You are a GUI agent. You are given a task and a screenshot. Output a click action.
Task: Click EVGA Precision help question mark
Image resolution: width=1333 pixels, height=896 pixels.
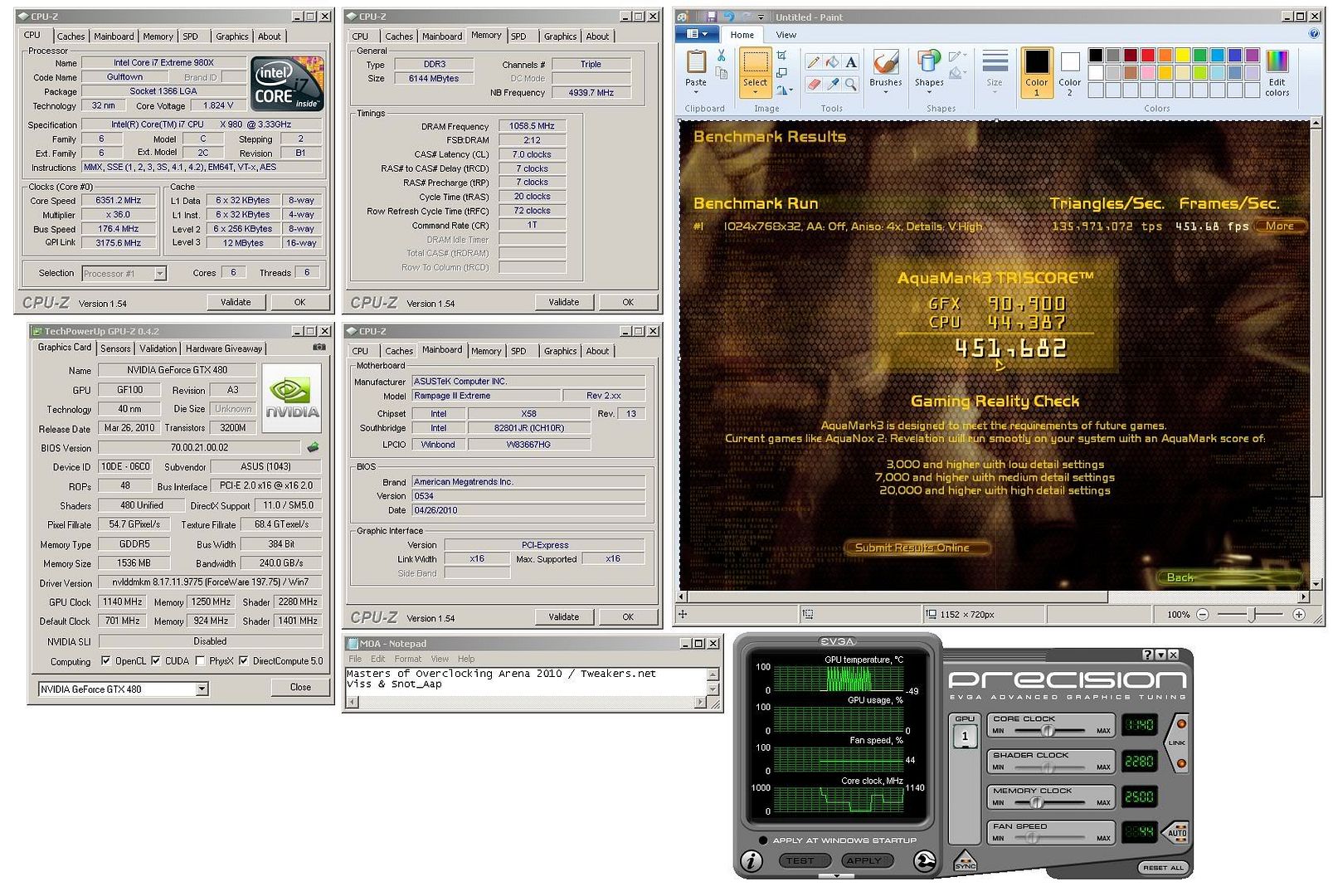(1148, 655)
